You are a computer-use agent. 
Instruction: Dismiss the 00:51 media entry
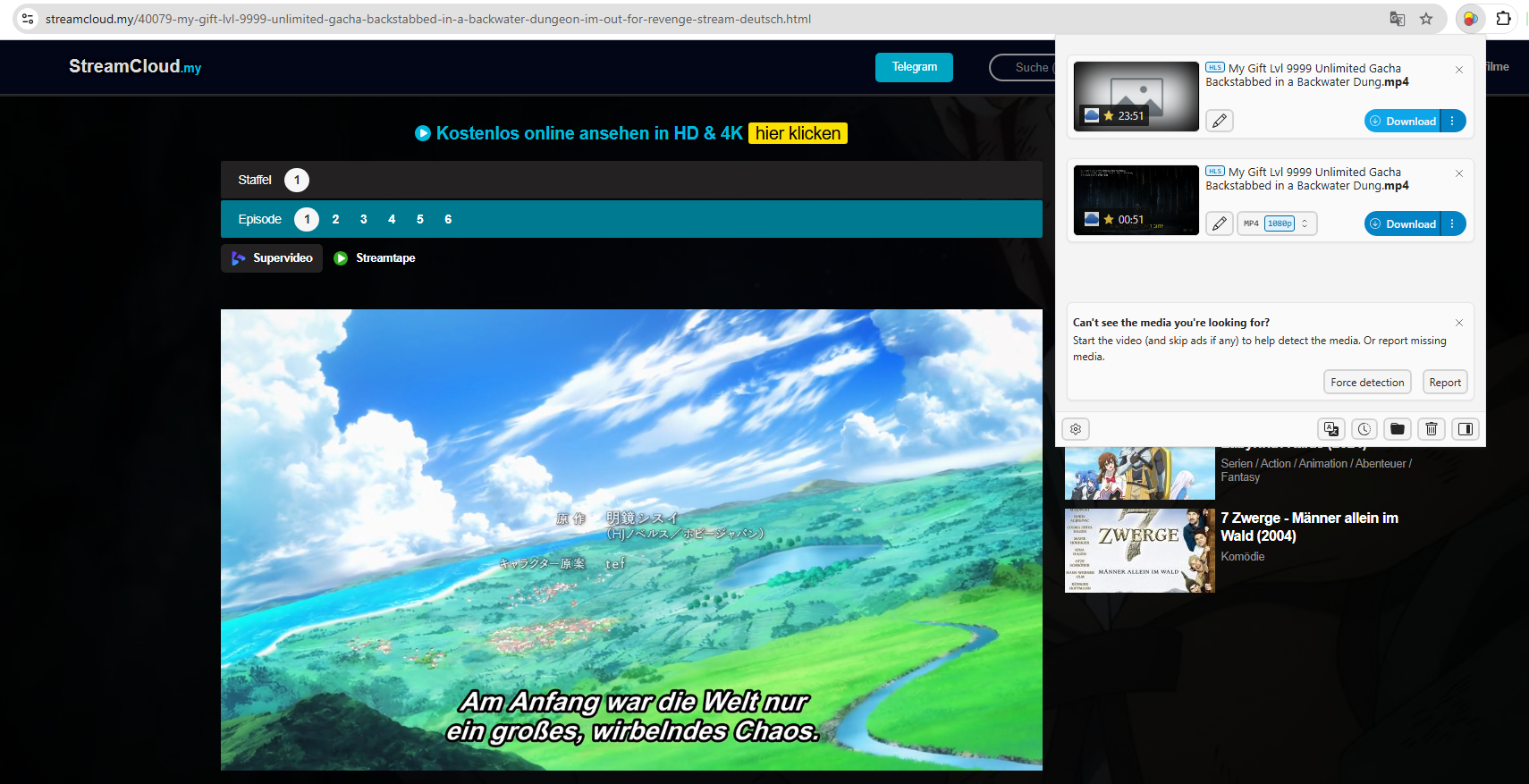click(x=1459, y=173)
